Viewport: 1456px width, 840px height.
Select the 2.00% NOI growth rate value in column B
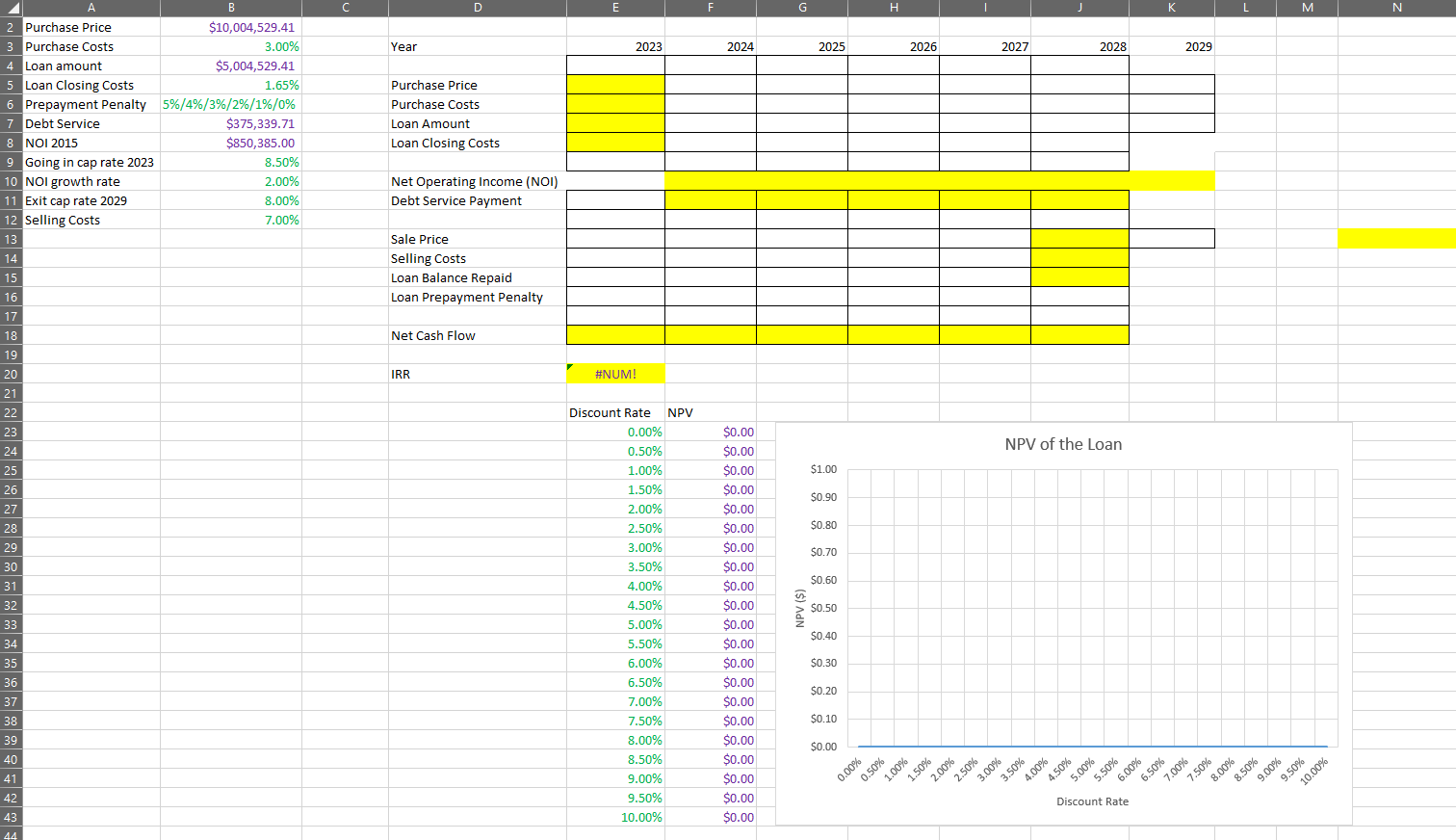coord(231,181)
